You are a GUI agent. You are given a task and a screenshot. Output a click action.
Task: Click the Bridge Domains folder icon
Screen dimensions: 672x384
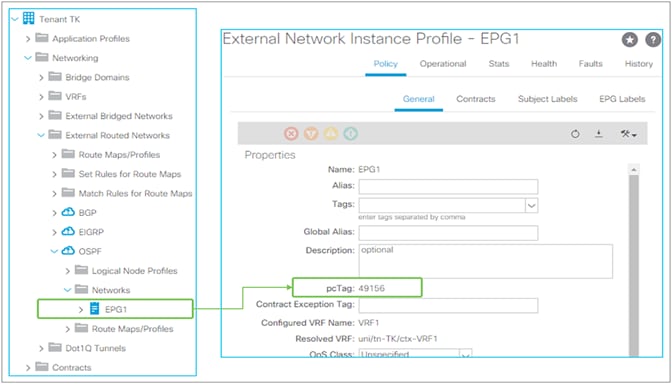[x=55, y=77]
